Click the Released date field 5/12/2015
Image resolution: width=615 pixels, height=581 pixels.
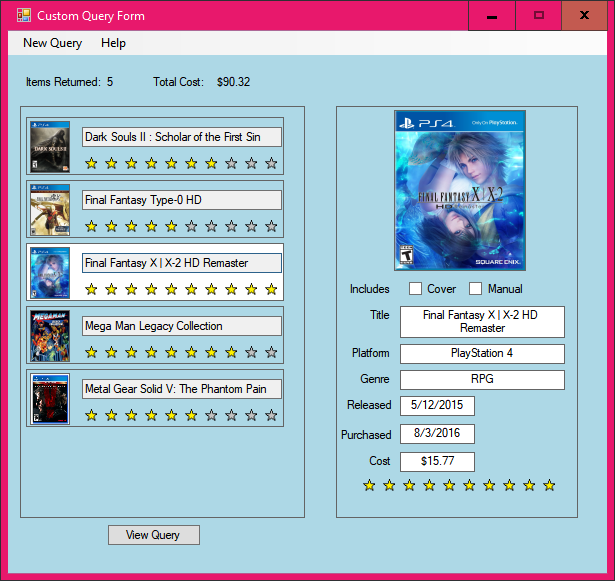point(437,406)
